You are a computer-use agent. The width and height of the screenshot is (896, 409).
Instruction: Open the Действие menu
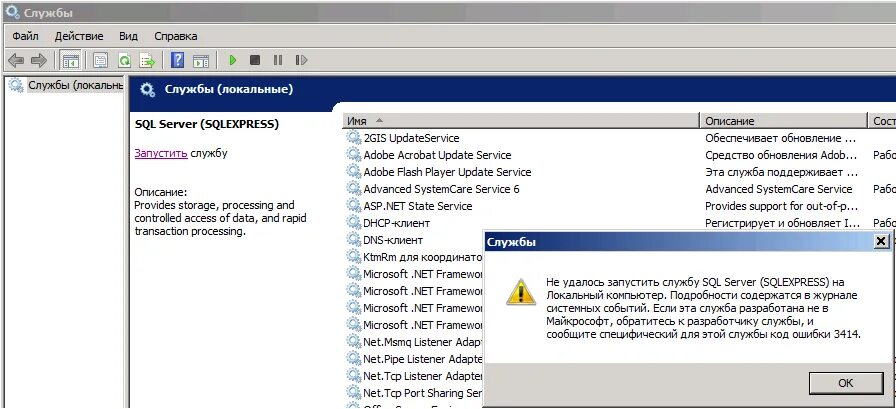tap(79, 36)
